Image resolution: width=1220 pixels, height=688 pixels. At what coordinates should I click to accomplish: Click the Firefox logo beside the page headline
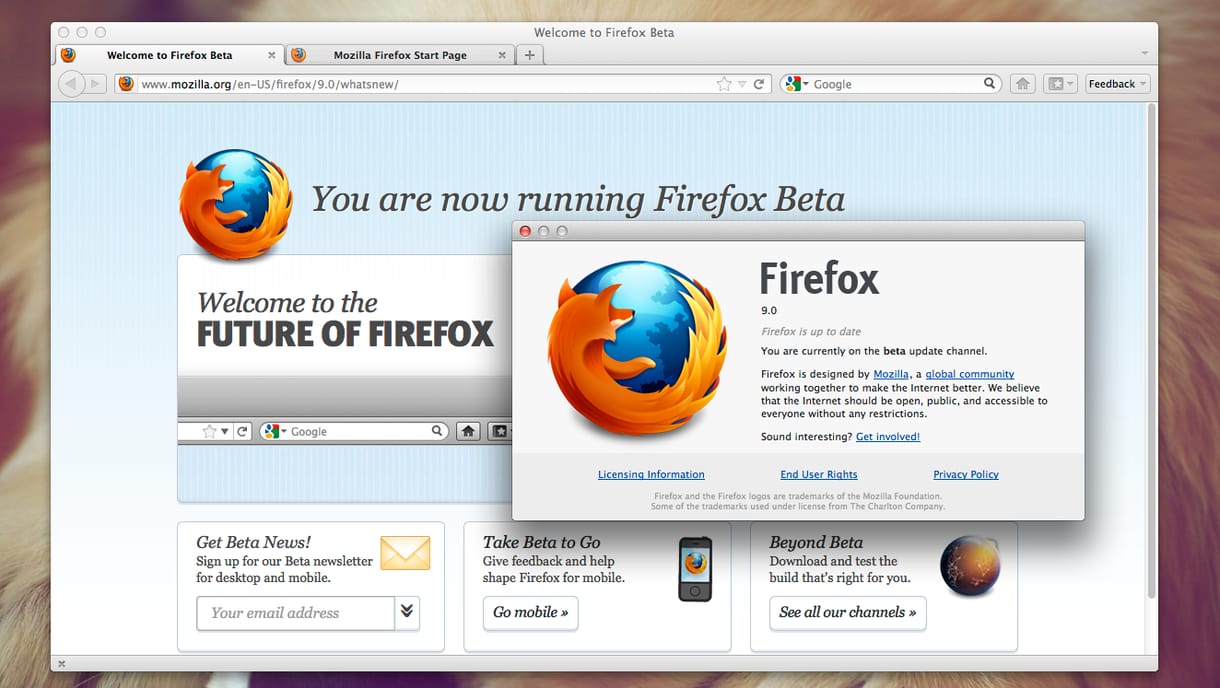[236, 205]
